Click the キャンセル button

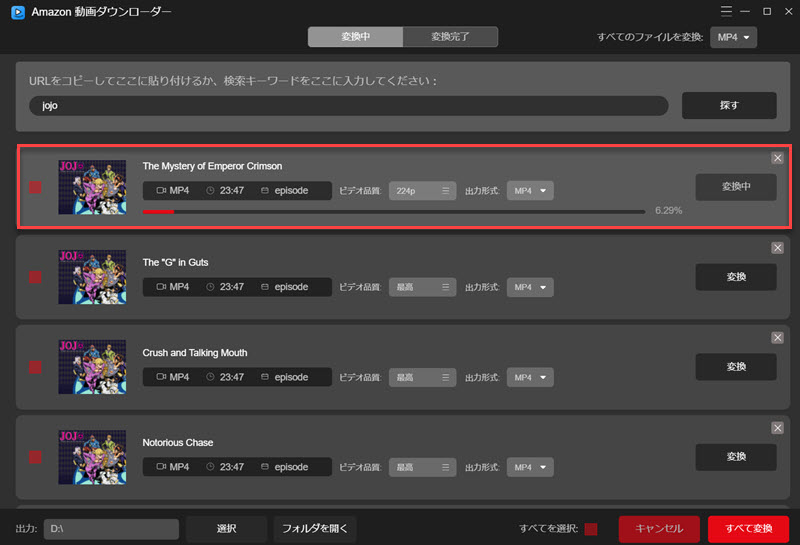[659, 529]
